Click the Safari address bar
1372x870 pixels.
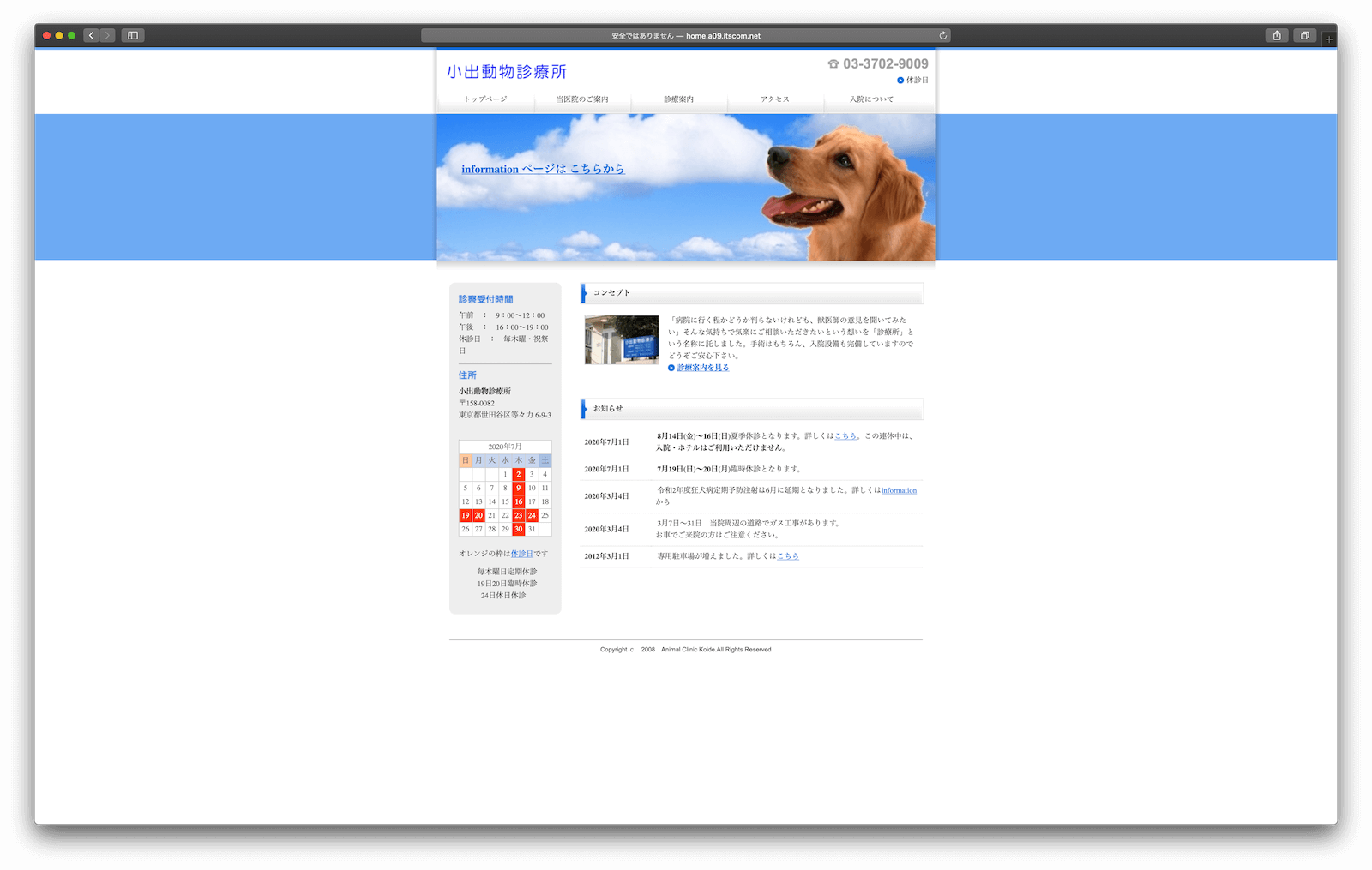[685, 36]
